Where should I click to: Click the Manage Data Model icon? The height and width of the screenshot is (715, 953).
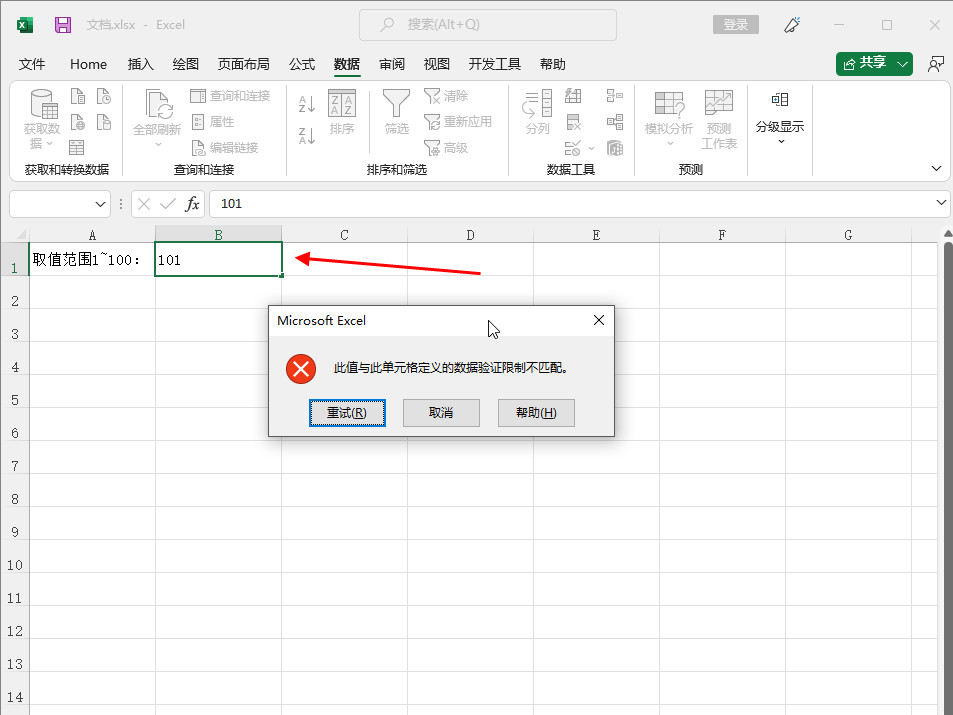pos(614,148)
